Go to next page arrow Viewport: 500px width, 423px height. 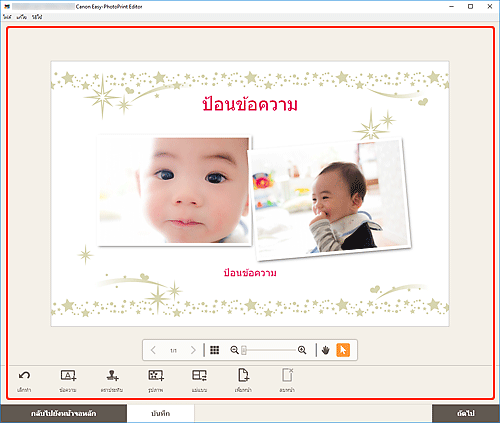pos(193,350)
